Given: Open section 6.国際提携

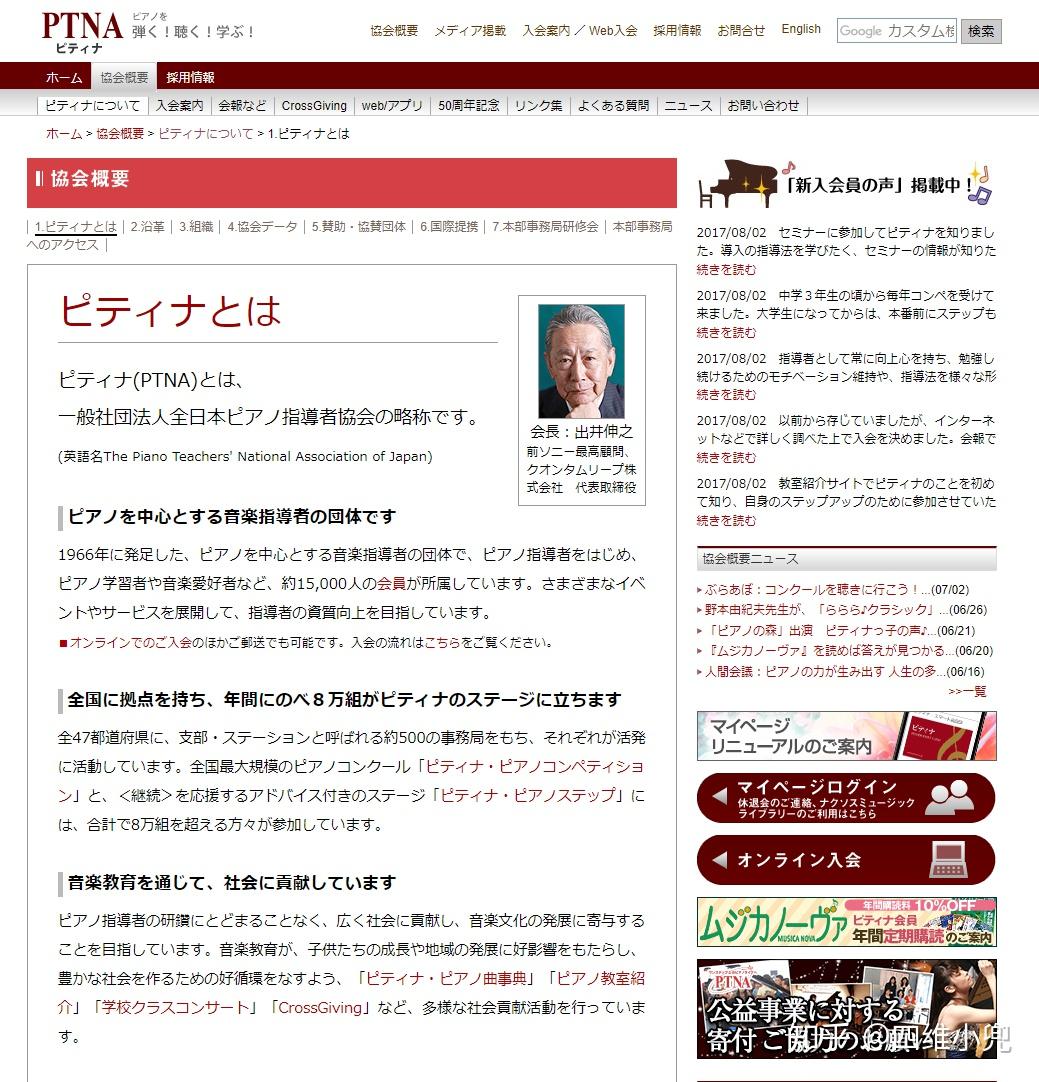Looking at the screenshot, I should click(x=448, y=226).
